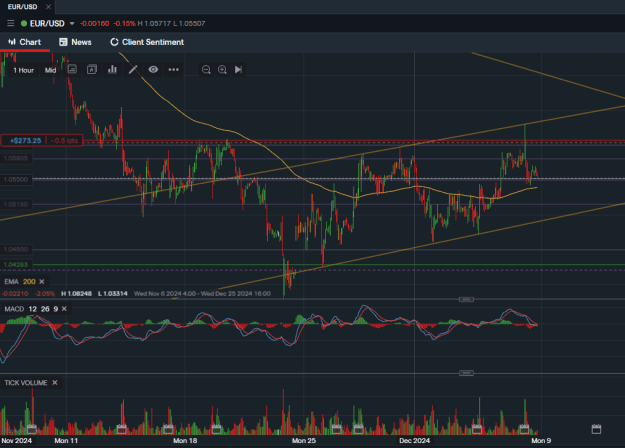Click the Mon 18 date label

[185, 440]
